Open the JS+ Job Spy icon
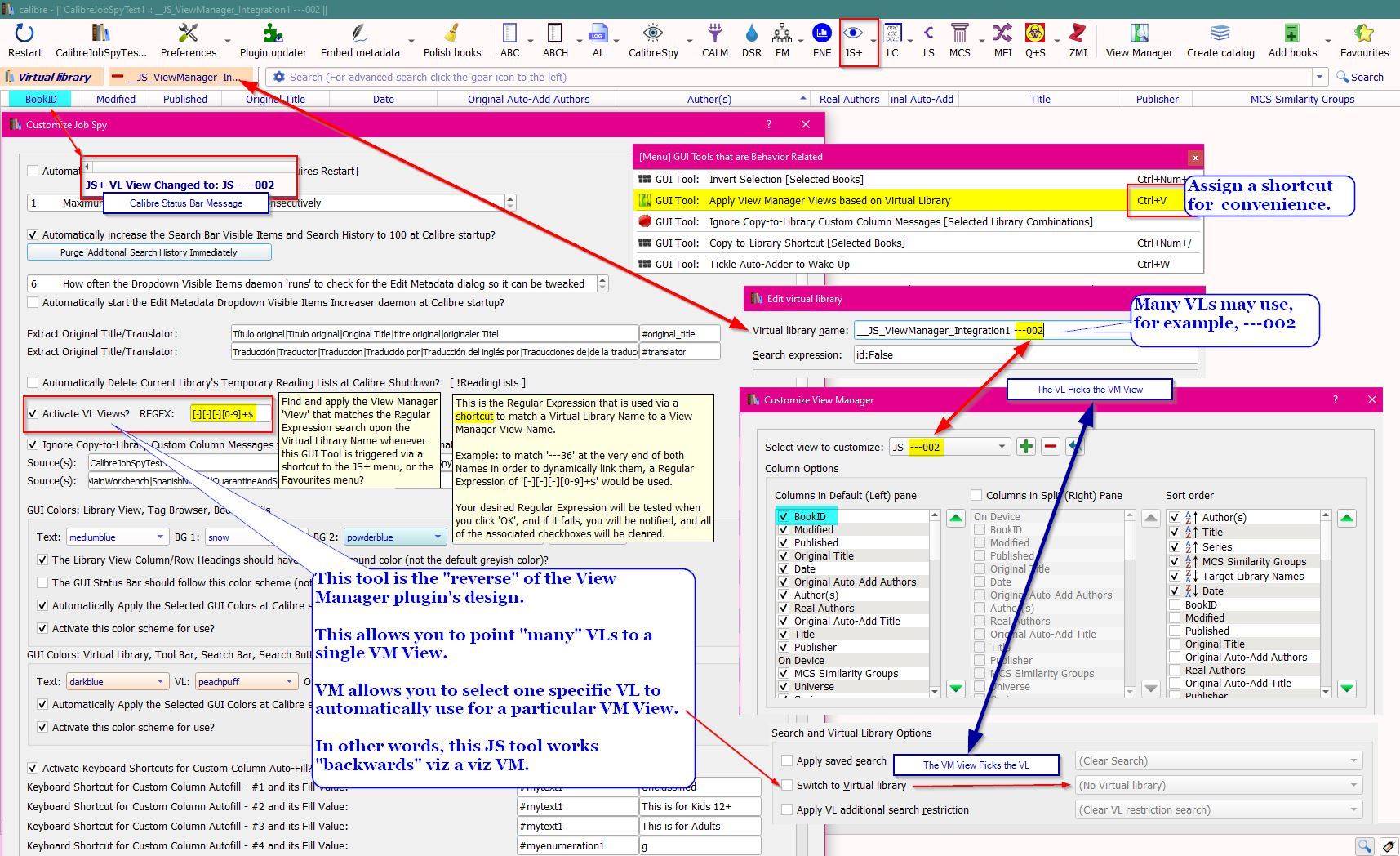This screenshot has width=1400, height=856. tap(853, 41)
